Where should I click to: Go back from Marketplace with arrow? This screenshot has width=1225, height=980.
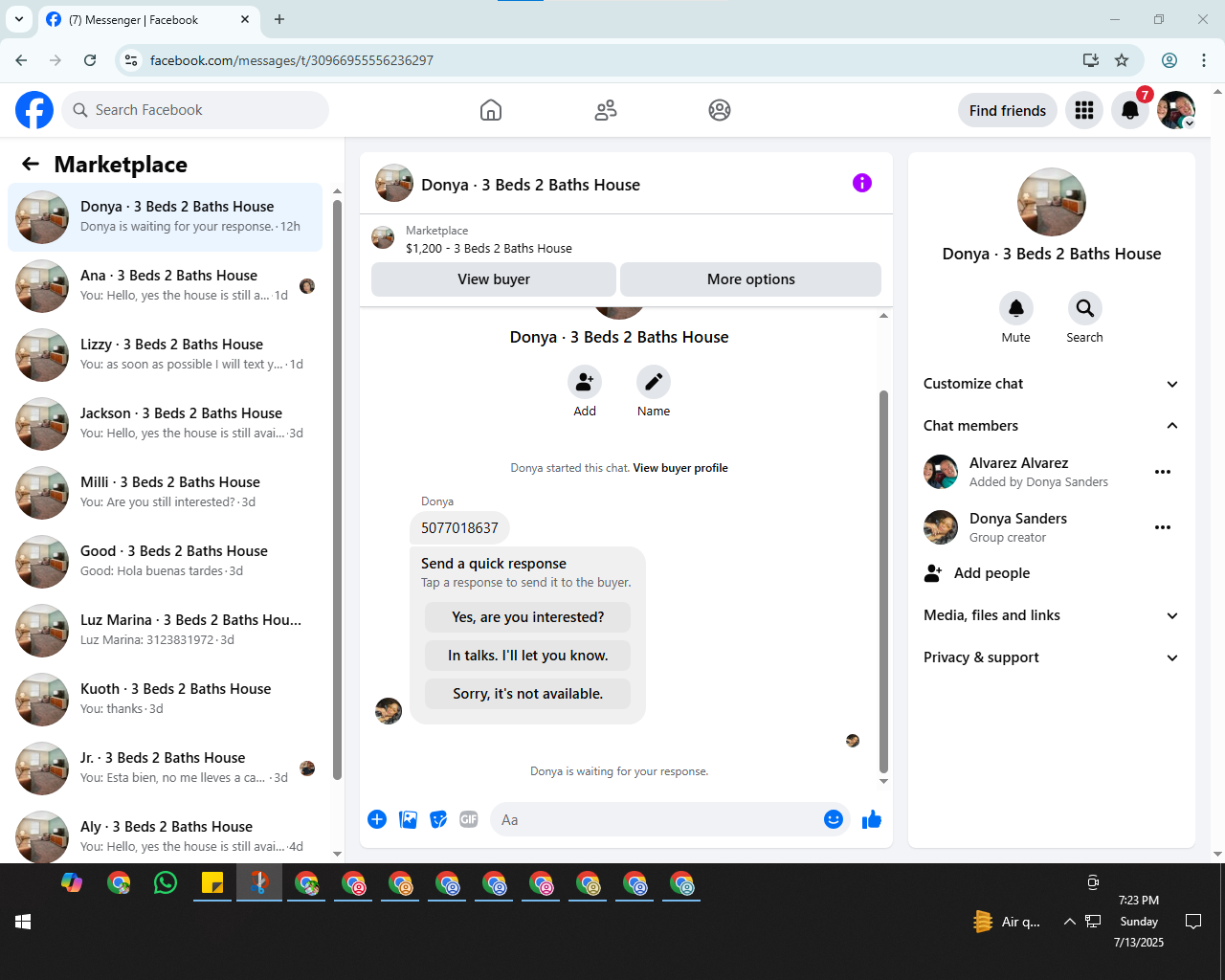(x=31, y=164)
